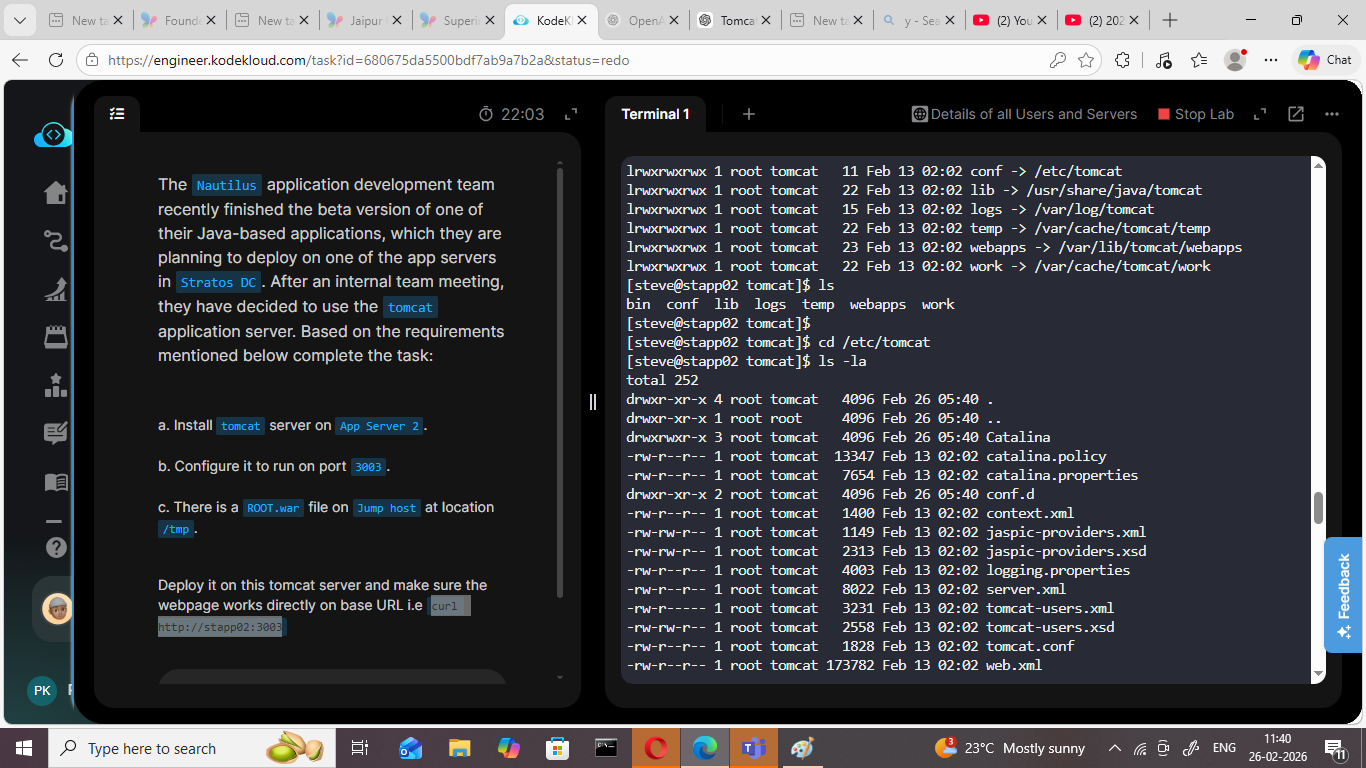
Task: Click the task description scrollbar
Action: 559,385
